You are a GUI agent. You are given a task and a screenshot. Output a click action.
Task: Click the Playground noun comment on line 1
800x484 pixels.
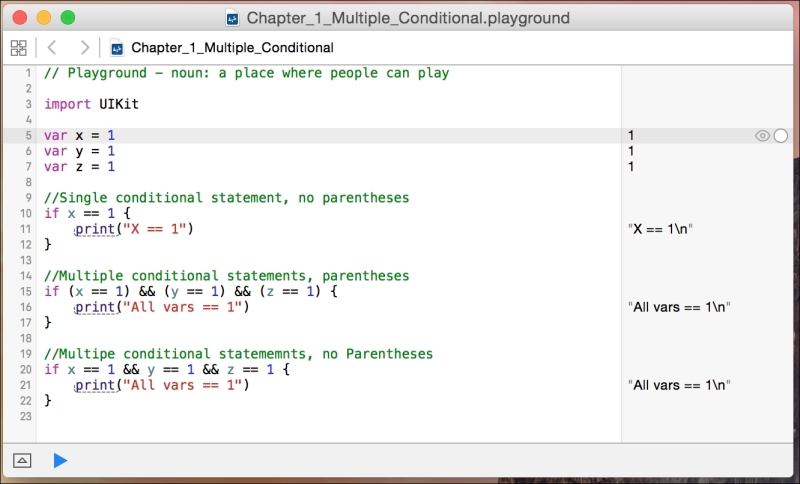click(x=246, y=73)
